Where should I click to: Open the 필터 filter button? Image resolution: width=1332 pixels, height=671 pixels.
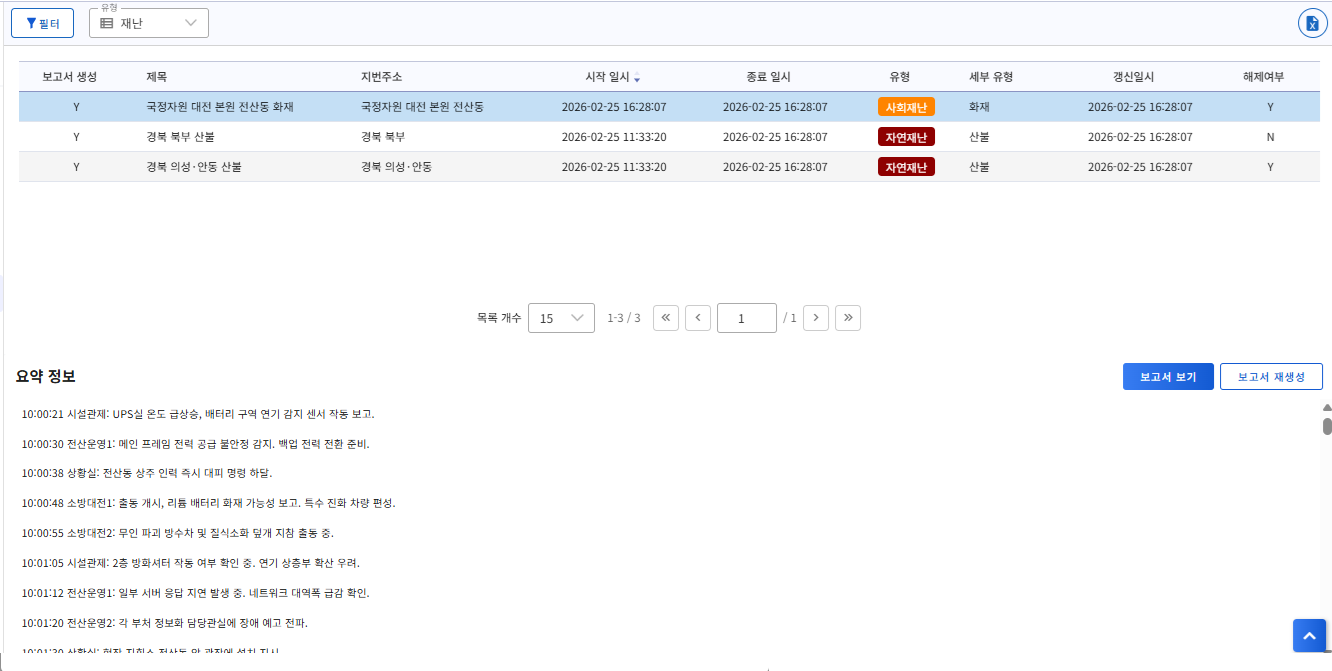click(x=42, y=23)
